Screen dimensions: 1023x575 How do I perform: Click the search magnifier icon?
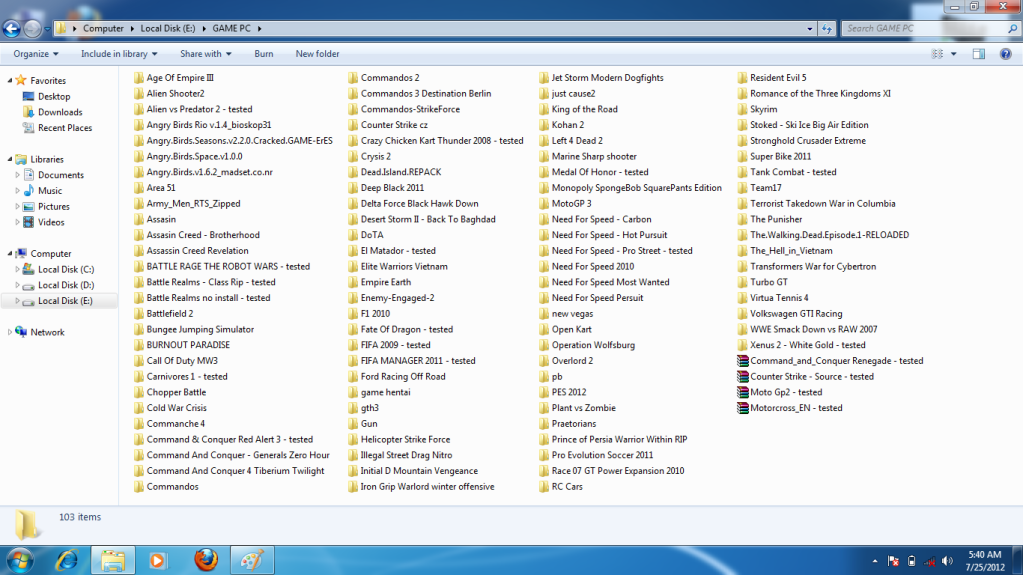[1012, 29]
